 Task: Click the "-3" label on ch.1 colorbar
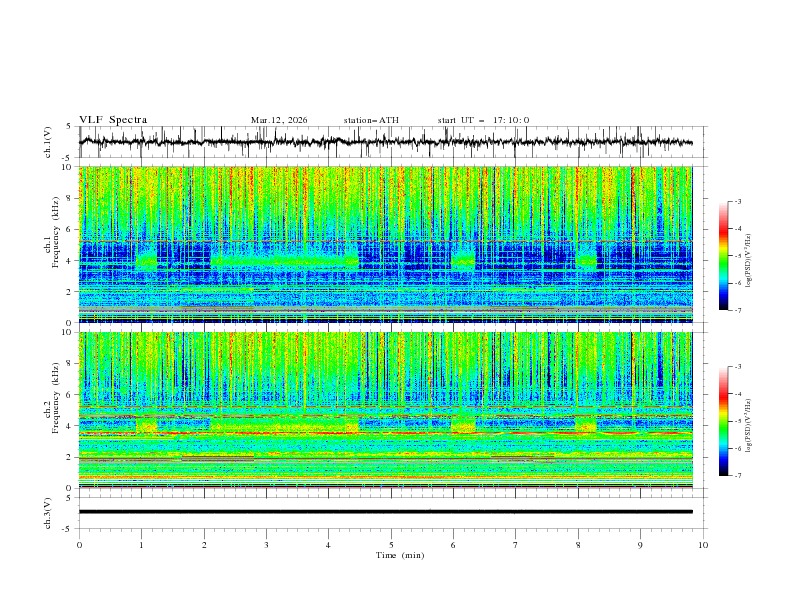(737, 201)
